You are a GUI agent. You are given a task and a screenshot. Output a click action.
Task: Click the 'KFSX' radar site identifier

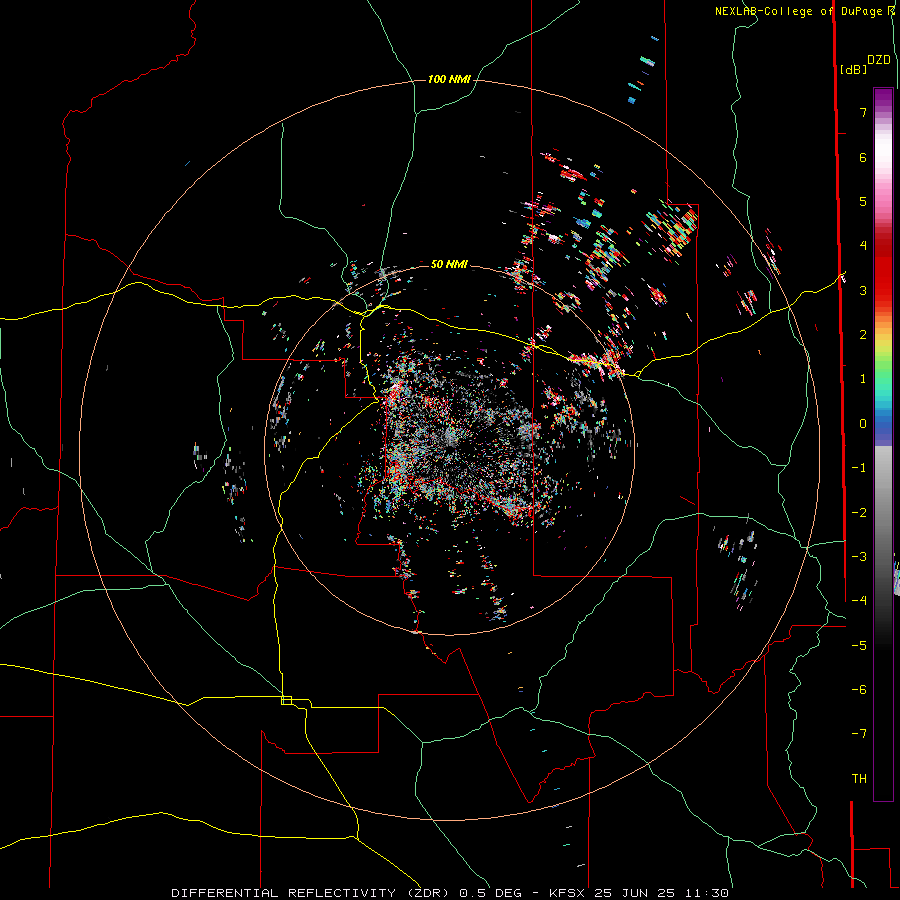(x=569, y=893)
